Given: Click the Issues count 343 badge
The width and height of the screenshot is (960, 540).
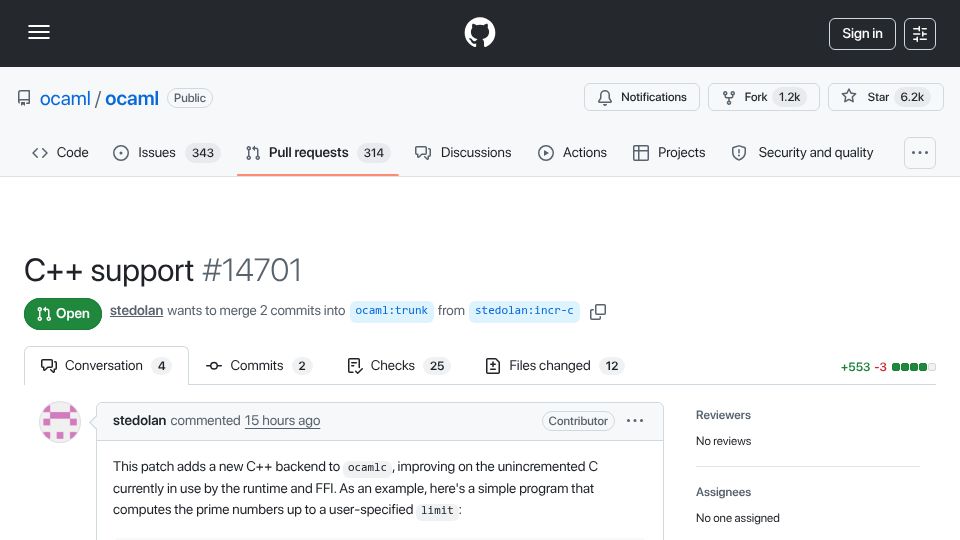Looking at the screenshot, I should tap(203, 153).
